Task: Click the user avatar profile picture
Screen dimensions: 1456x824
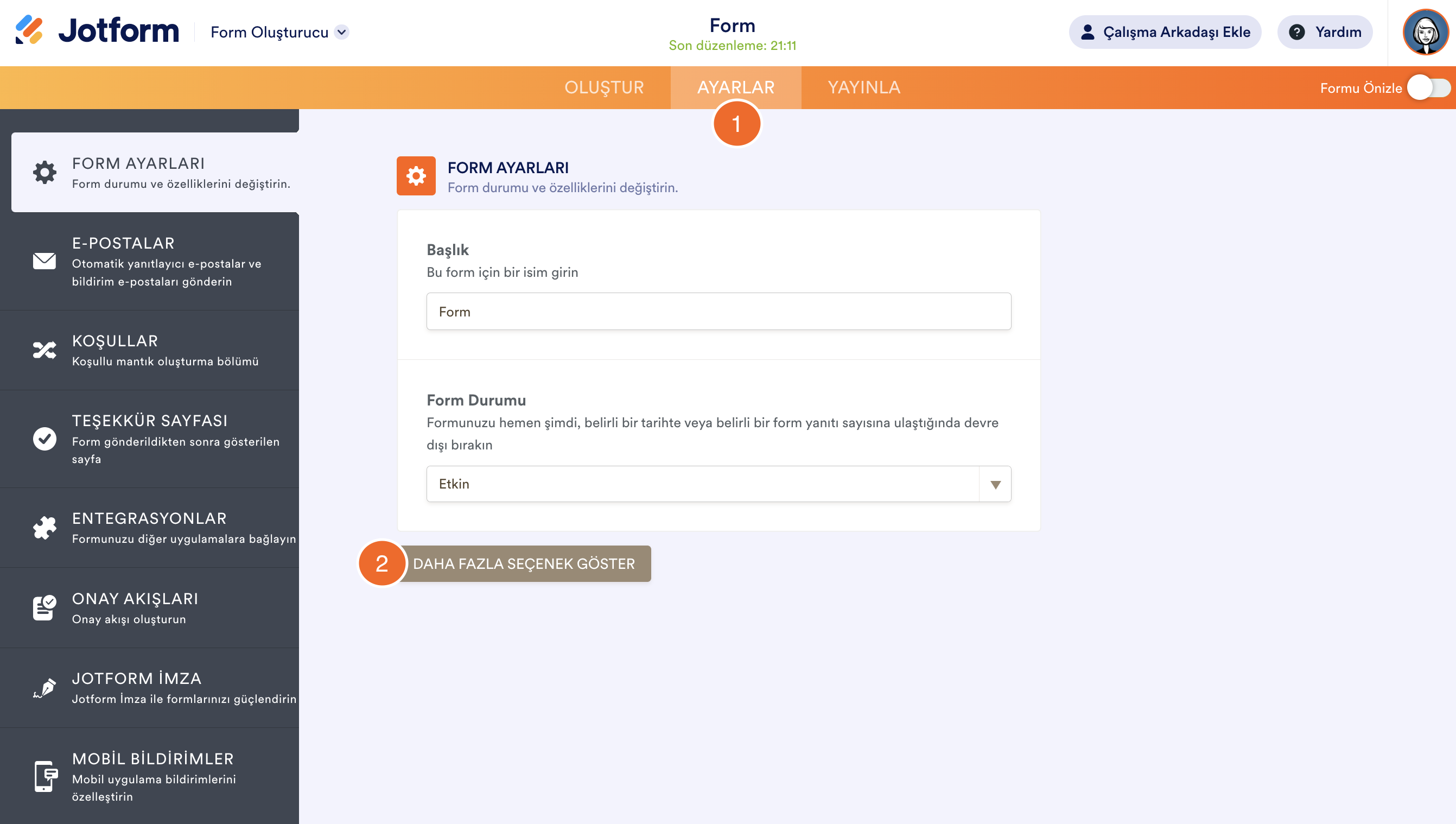Action: (x=1425, y=32)
